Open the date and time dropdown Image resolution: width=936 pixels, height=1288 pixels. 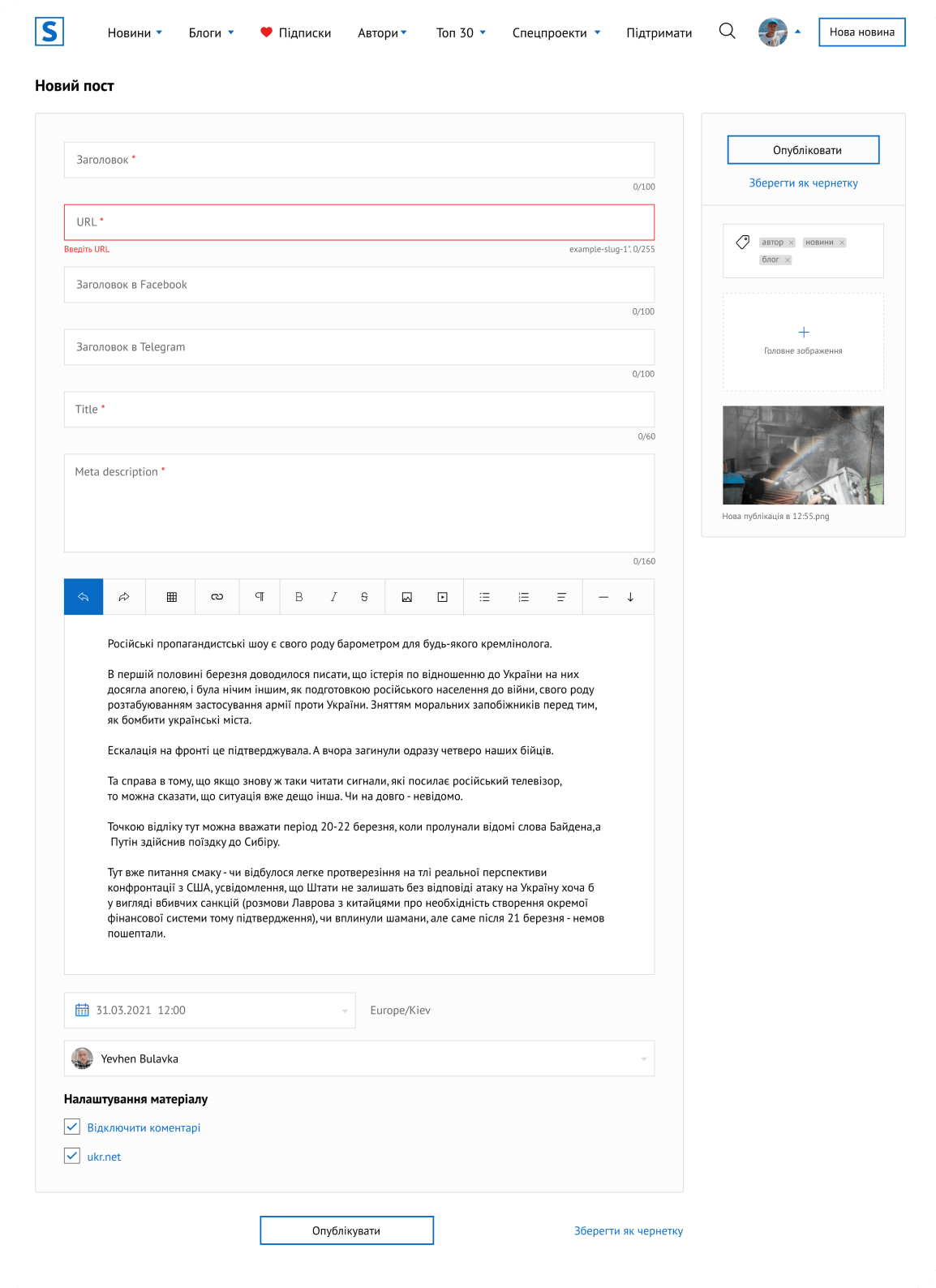tap(345, 1011)
